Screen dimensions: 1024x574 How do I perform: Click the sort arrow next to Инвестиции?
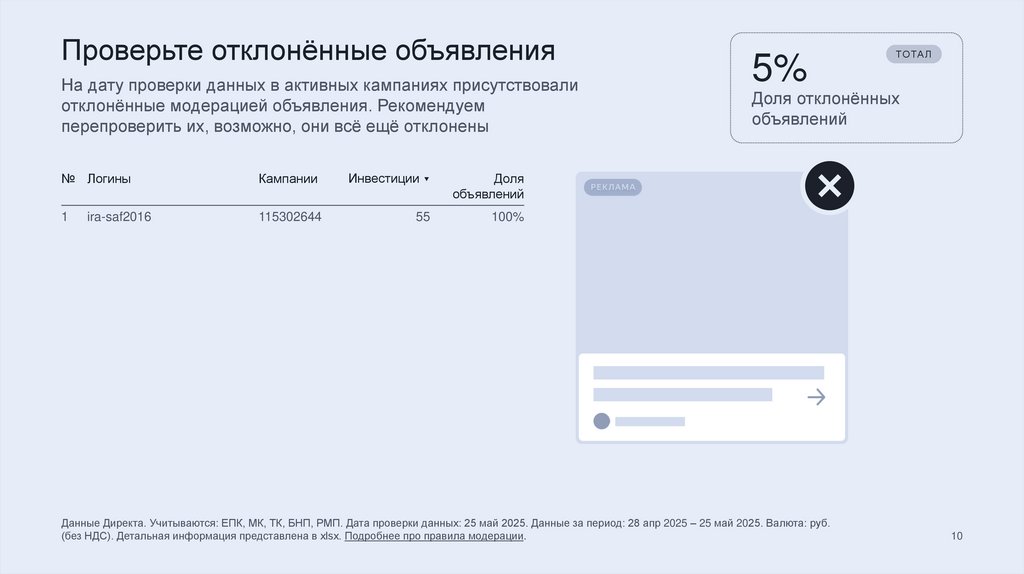[x=427, y=179]
